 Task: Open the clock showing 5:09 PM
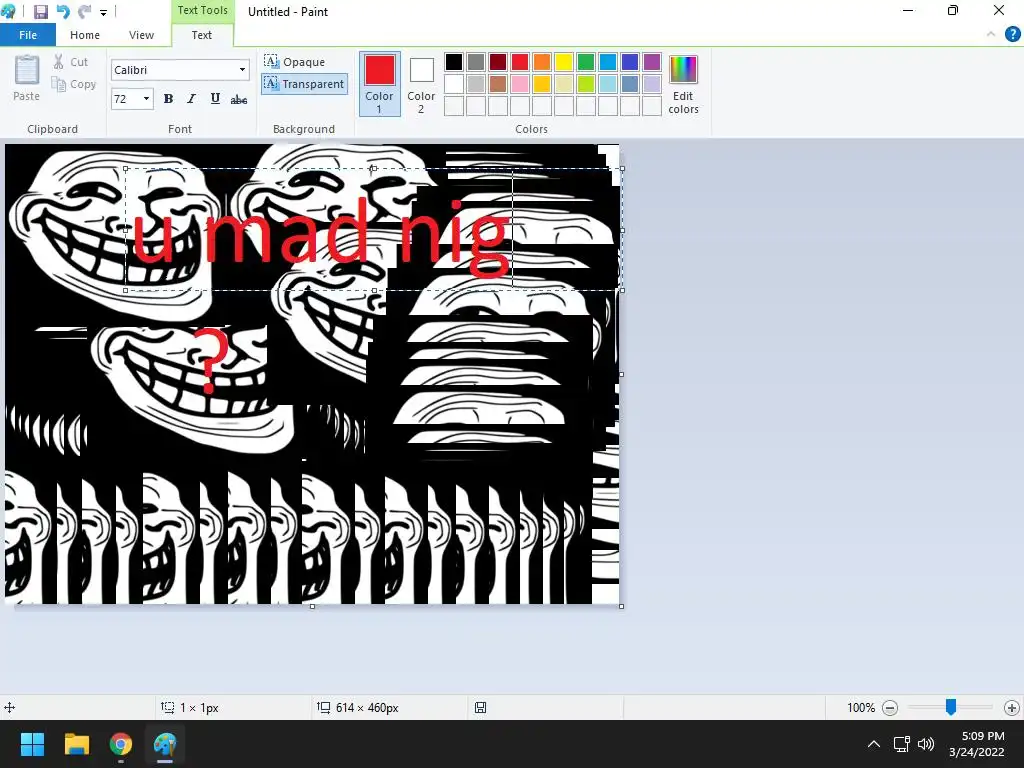point(978,744)
